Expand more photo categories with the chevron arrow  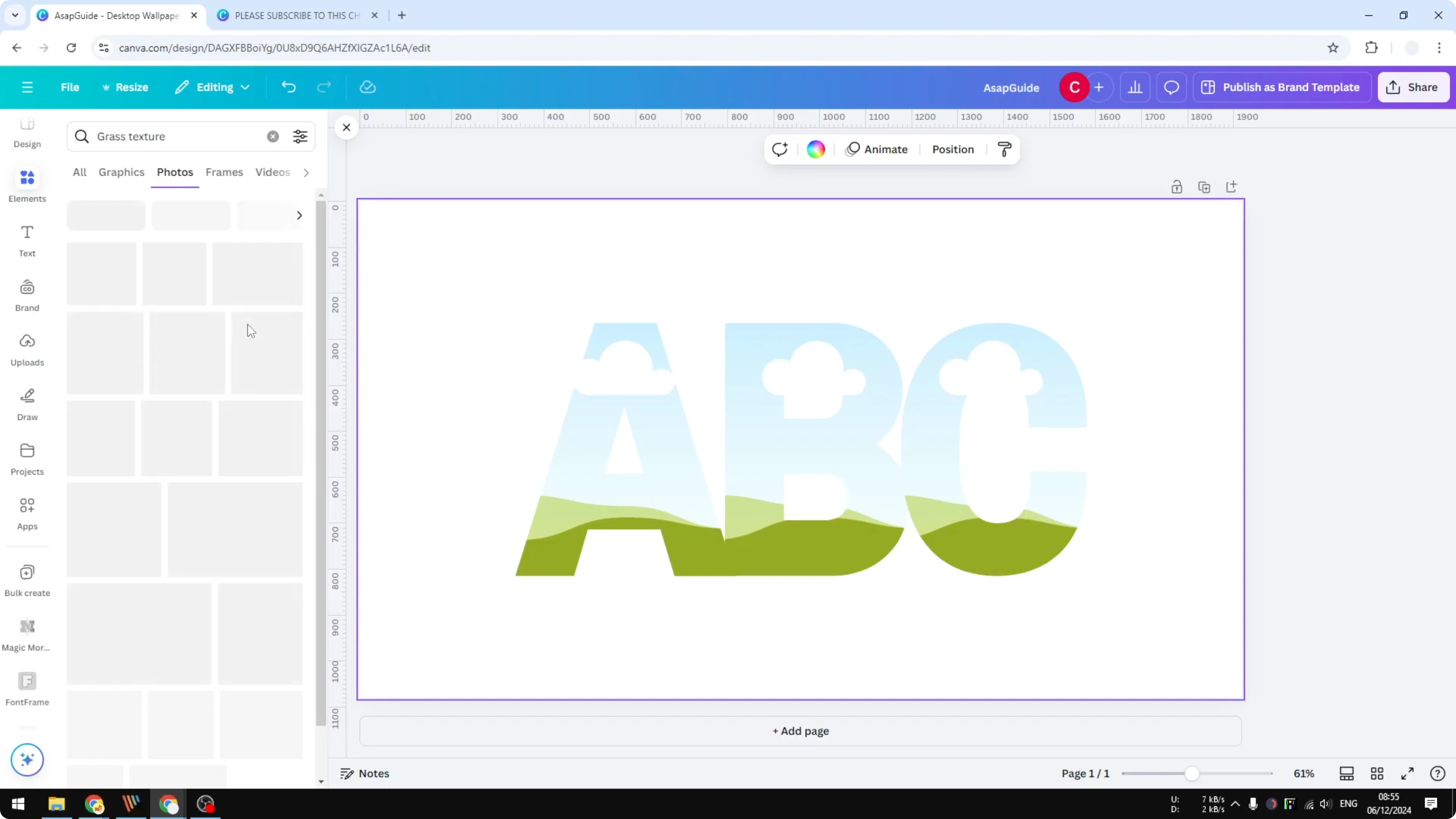pyautogui.click(x=299, y=215)
